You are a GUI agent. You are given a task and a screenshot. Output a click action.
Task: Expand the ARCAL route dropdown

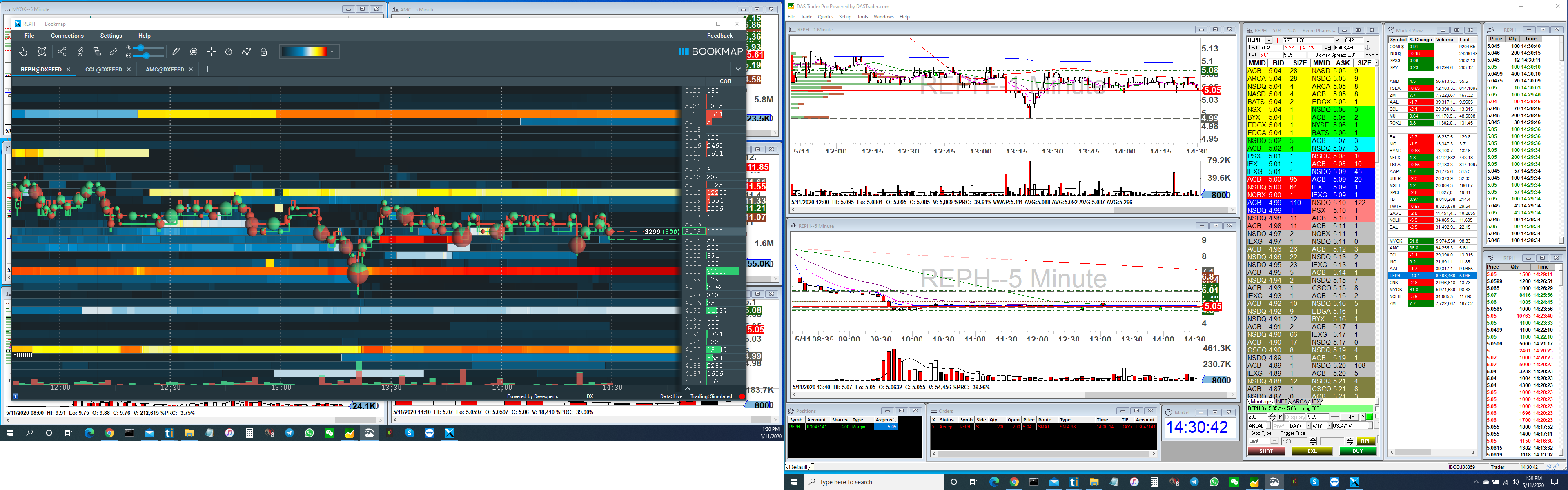click(1269, 425)
